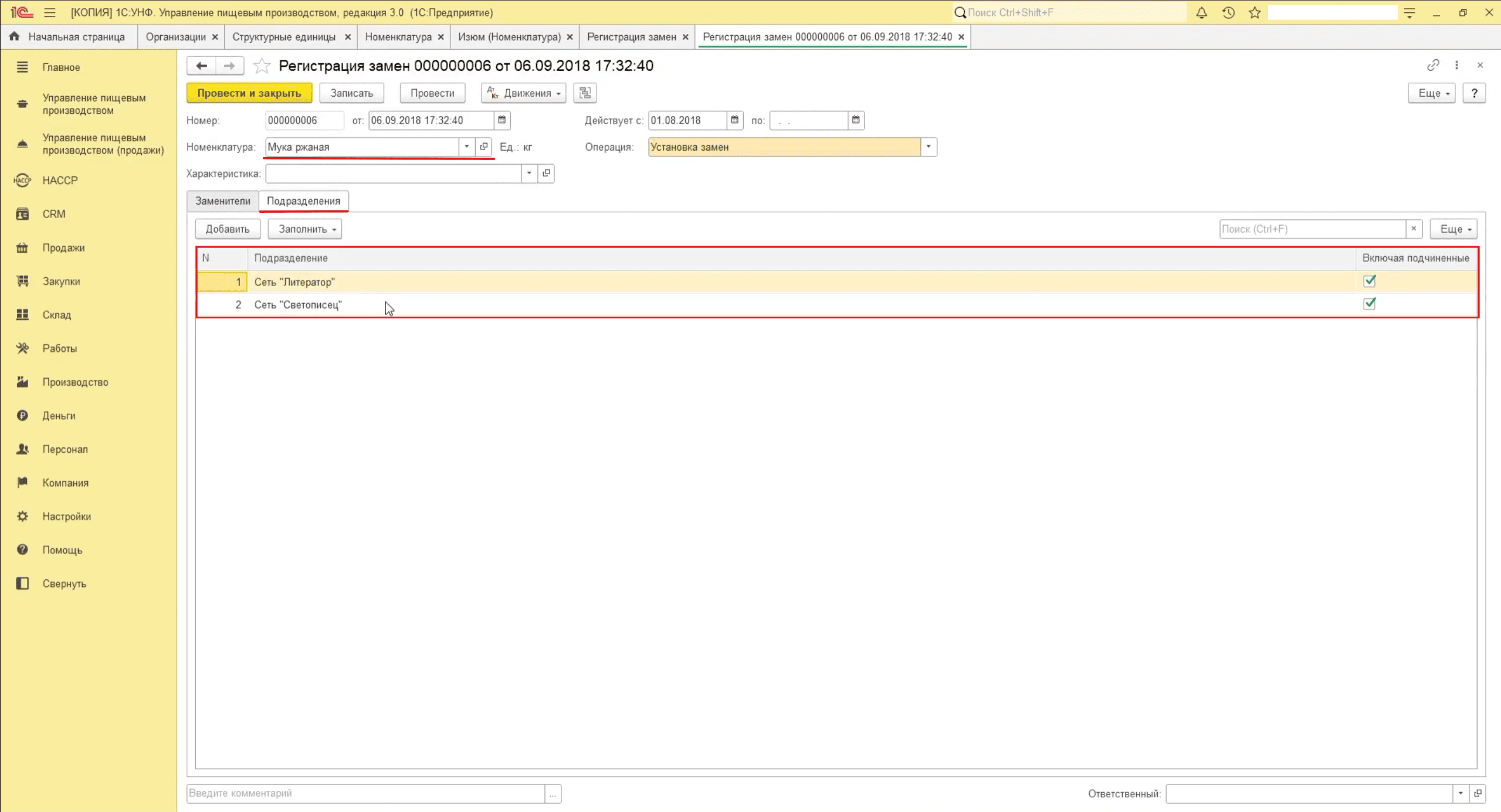Viewport: 1501px width, 812px height.
Task: Select the Подразделения tab
Action: [303, 201]
